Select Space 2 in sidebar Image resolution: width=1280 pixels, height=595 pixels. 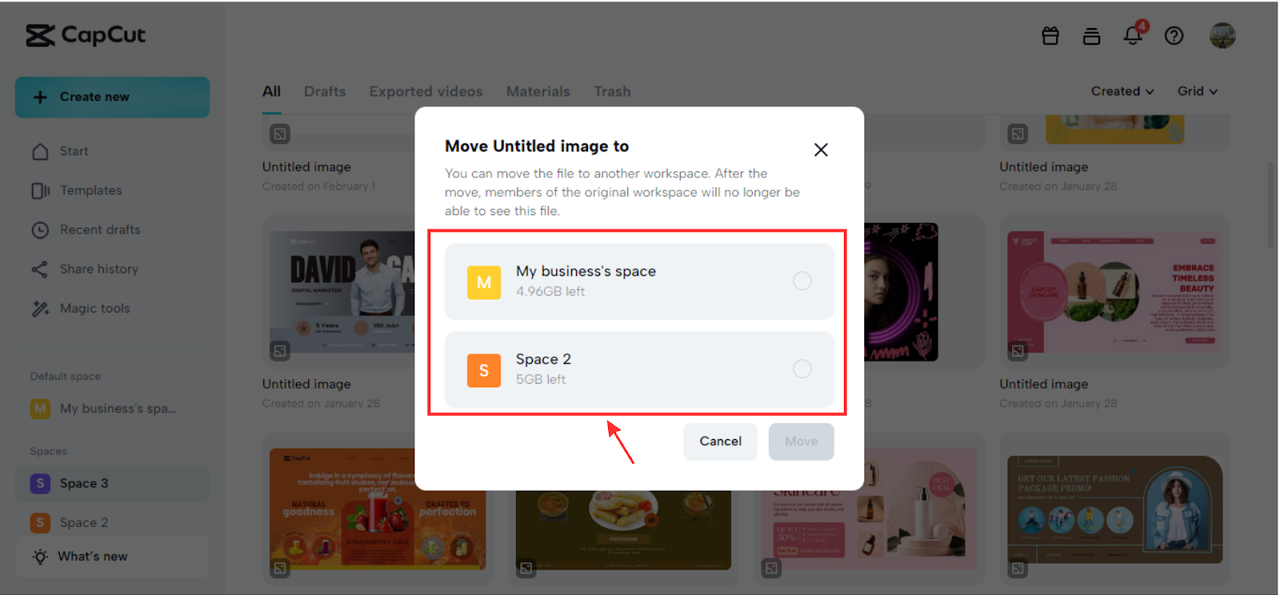pos(112,522)
